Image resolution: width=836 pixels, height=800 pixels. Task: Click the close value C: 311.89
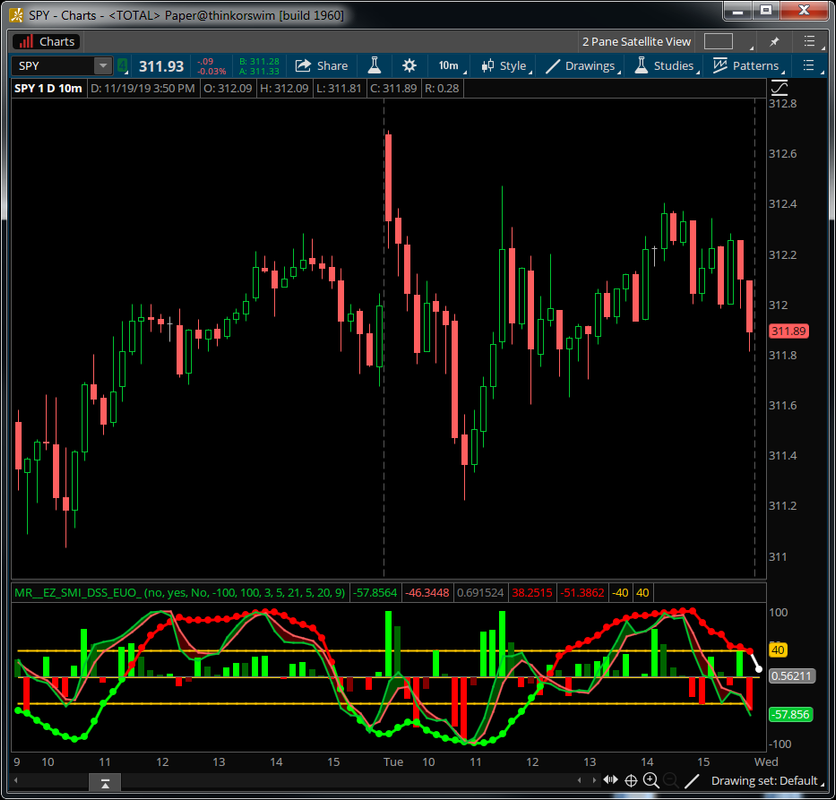click(x=393, y=88)
